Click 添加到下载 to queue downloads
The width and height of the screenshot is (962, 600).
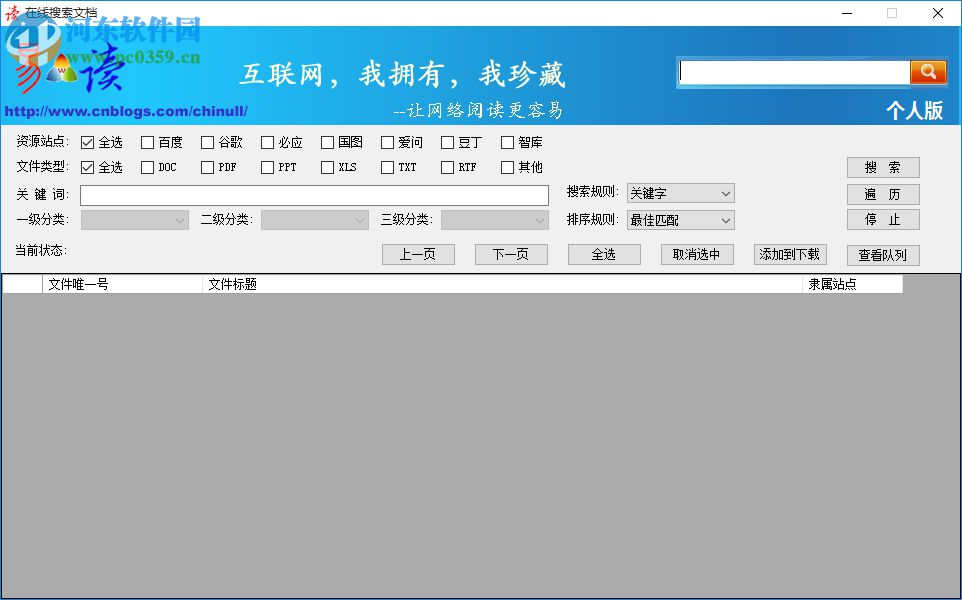tap(790, 254)
